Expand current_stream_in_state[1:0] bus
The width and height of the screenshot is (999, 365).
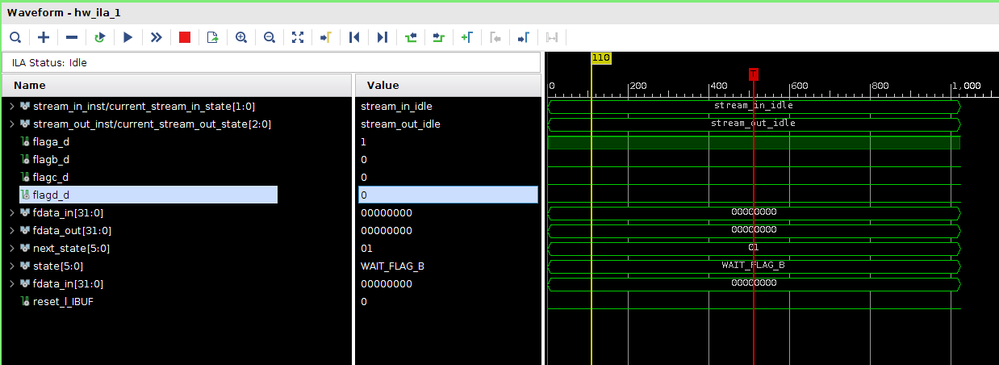[12, 106]
